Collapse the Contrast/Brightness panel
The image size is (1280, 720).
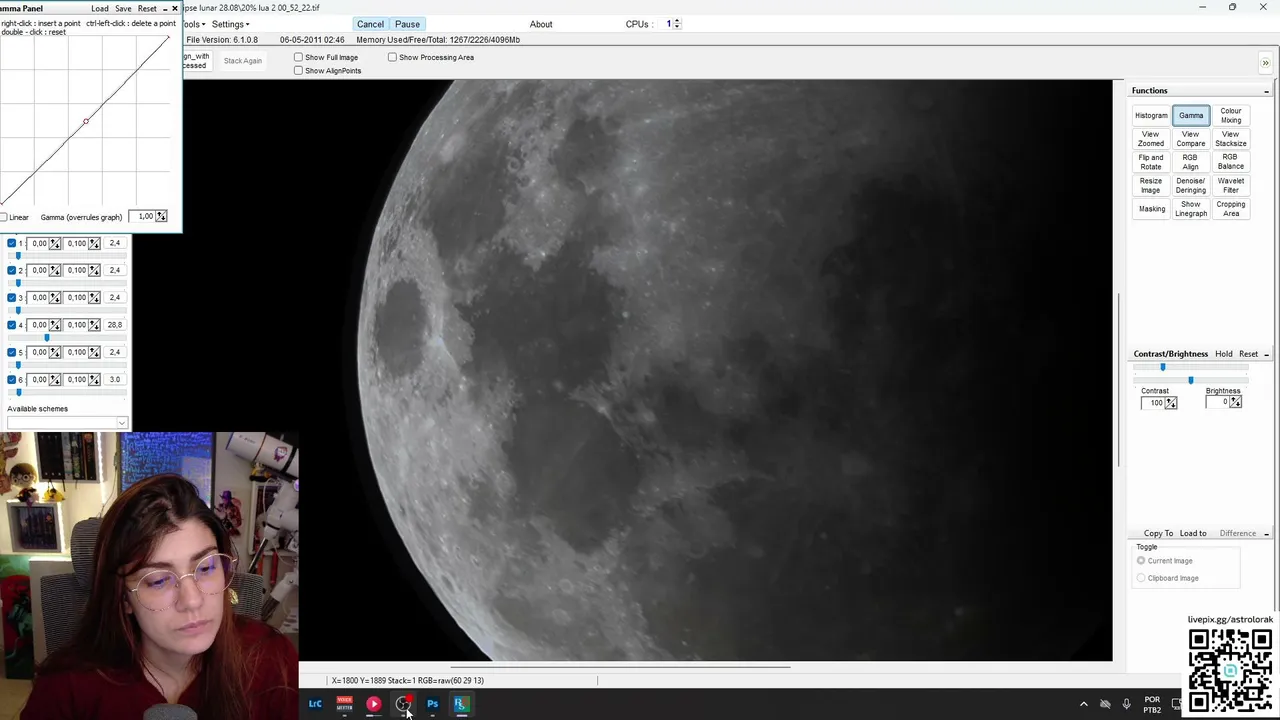1266,354
